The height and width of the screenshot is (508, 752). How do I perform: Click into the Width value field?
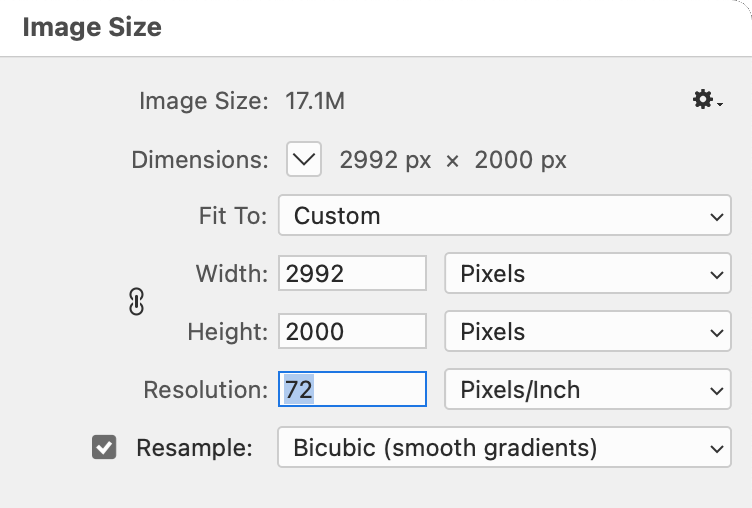352,274
